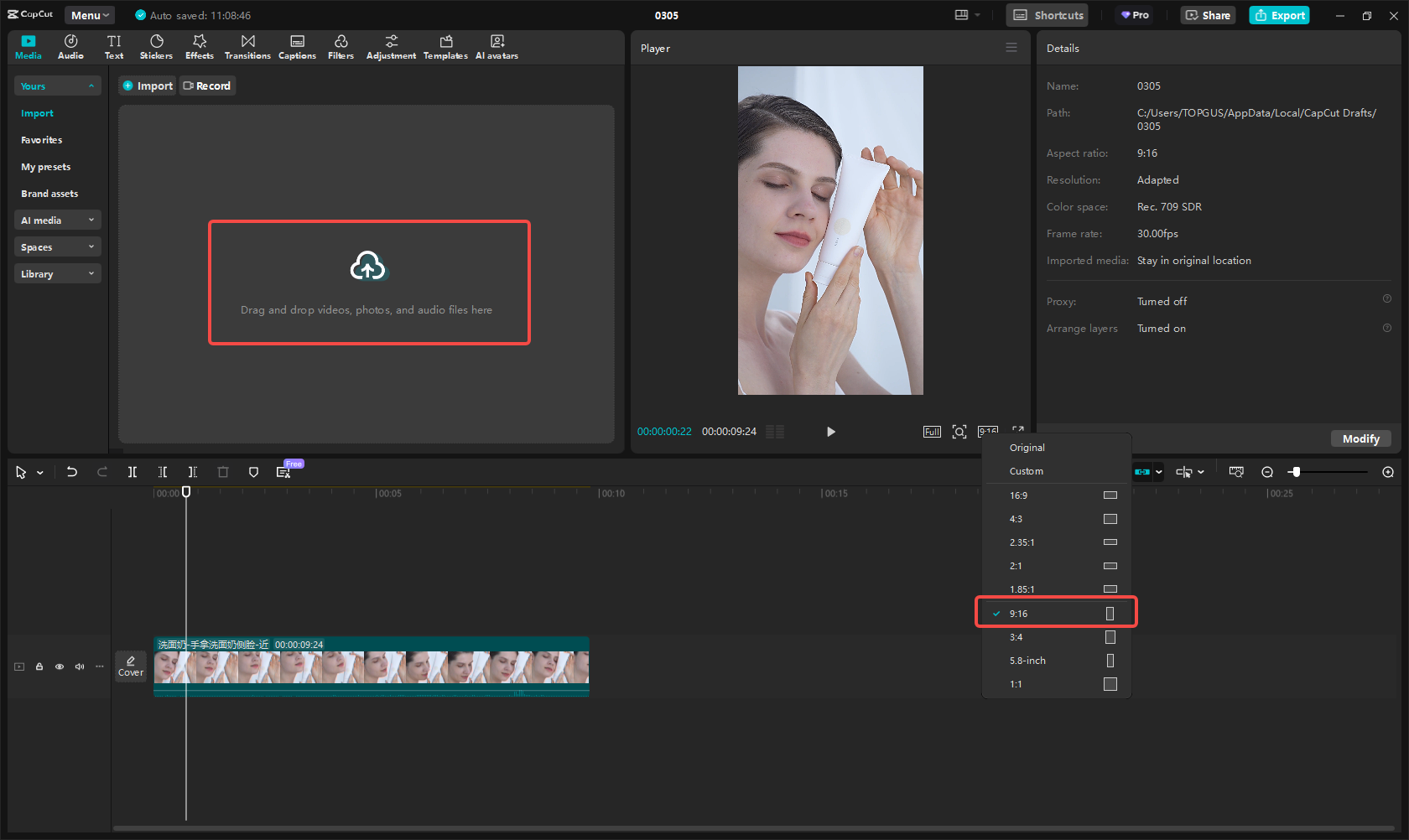Open the Menu dropdown
The width and height of the screenshot is (1409, 840).
pos(90,15)
